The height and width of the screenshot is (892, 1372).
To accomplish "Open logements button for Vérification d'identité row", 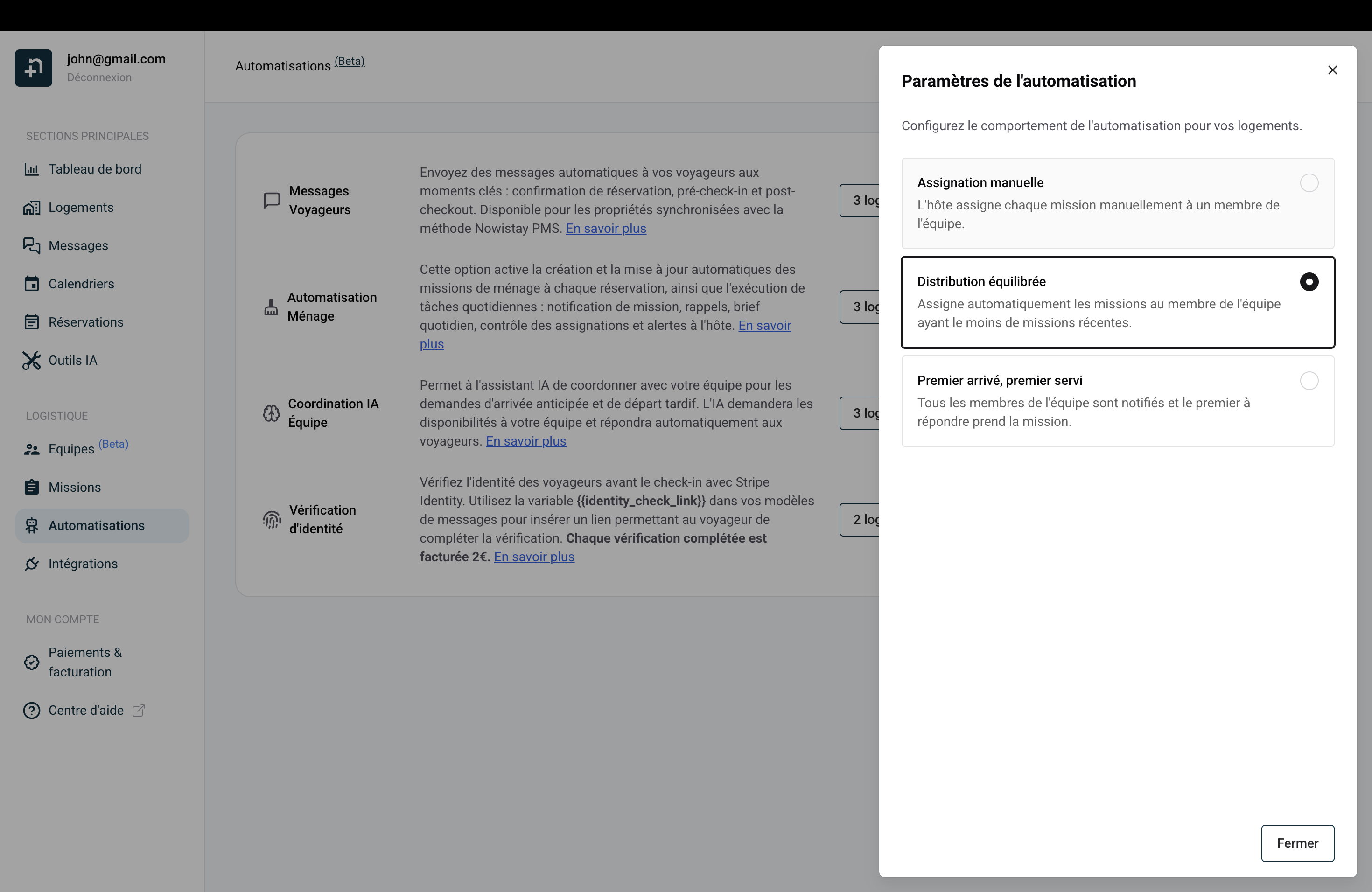I will coord(860,520).
